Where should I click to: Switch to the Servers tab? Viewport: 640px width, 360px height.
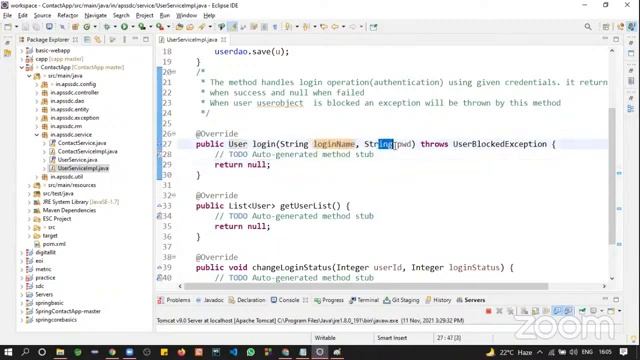[x=471, y=300]
